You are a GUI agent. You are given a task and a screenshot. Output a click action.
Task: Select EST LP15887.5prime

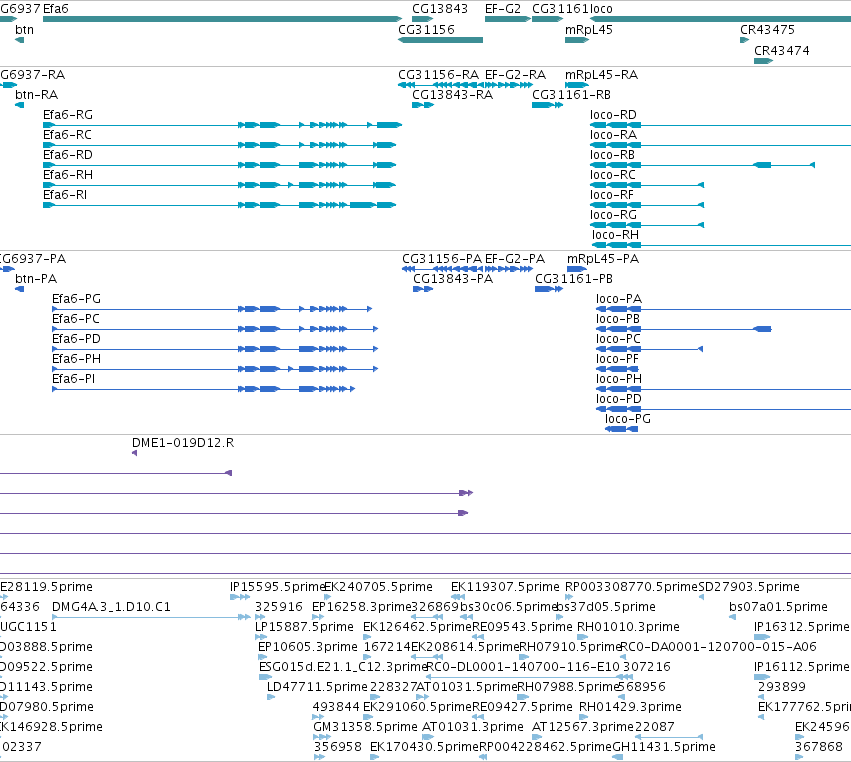point(304,627)
